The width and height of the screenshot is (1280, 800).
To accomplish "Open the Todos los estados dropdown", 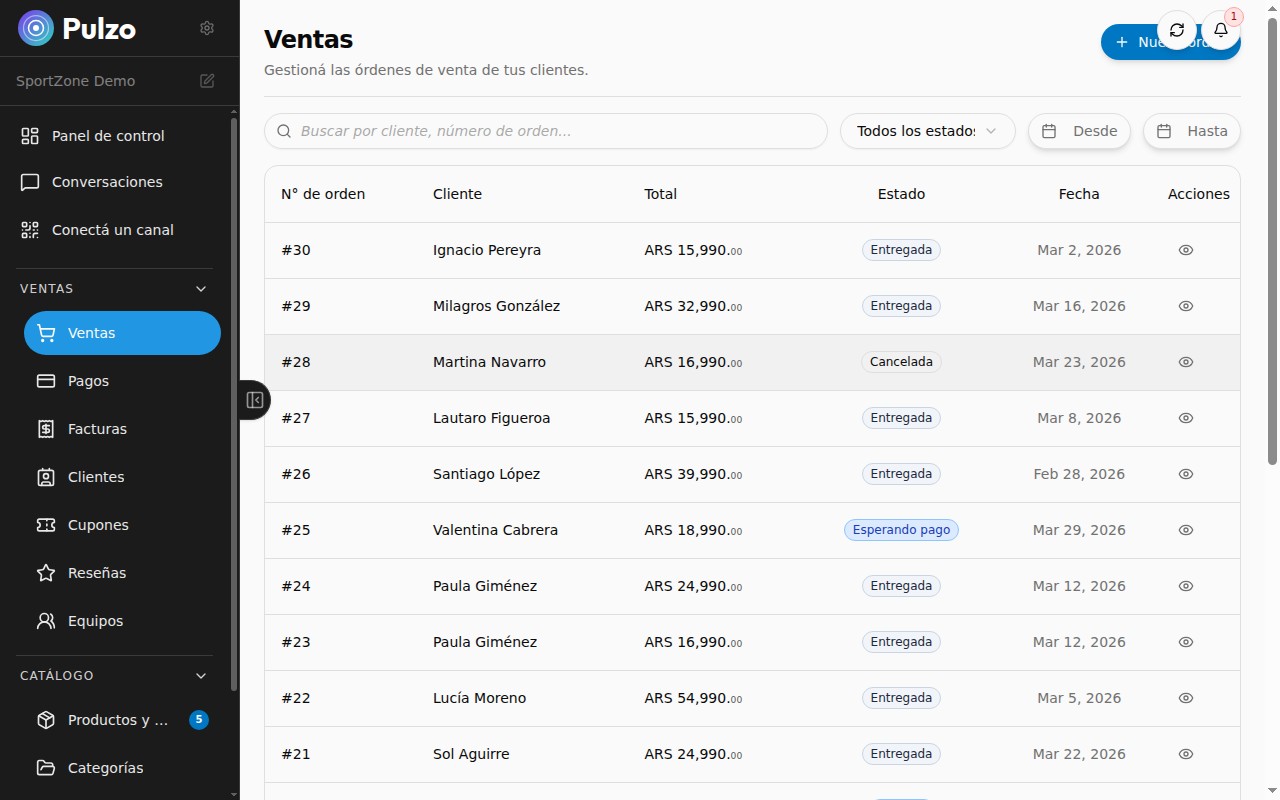I will point(927,131).
